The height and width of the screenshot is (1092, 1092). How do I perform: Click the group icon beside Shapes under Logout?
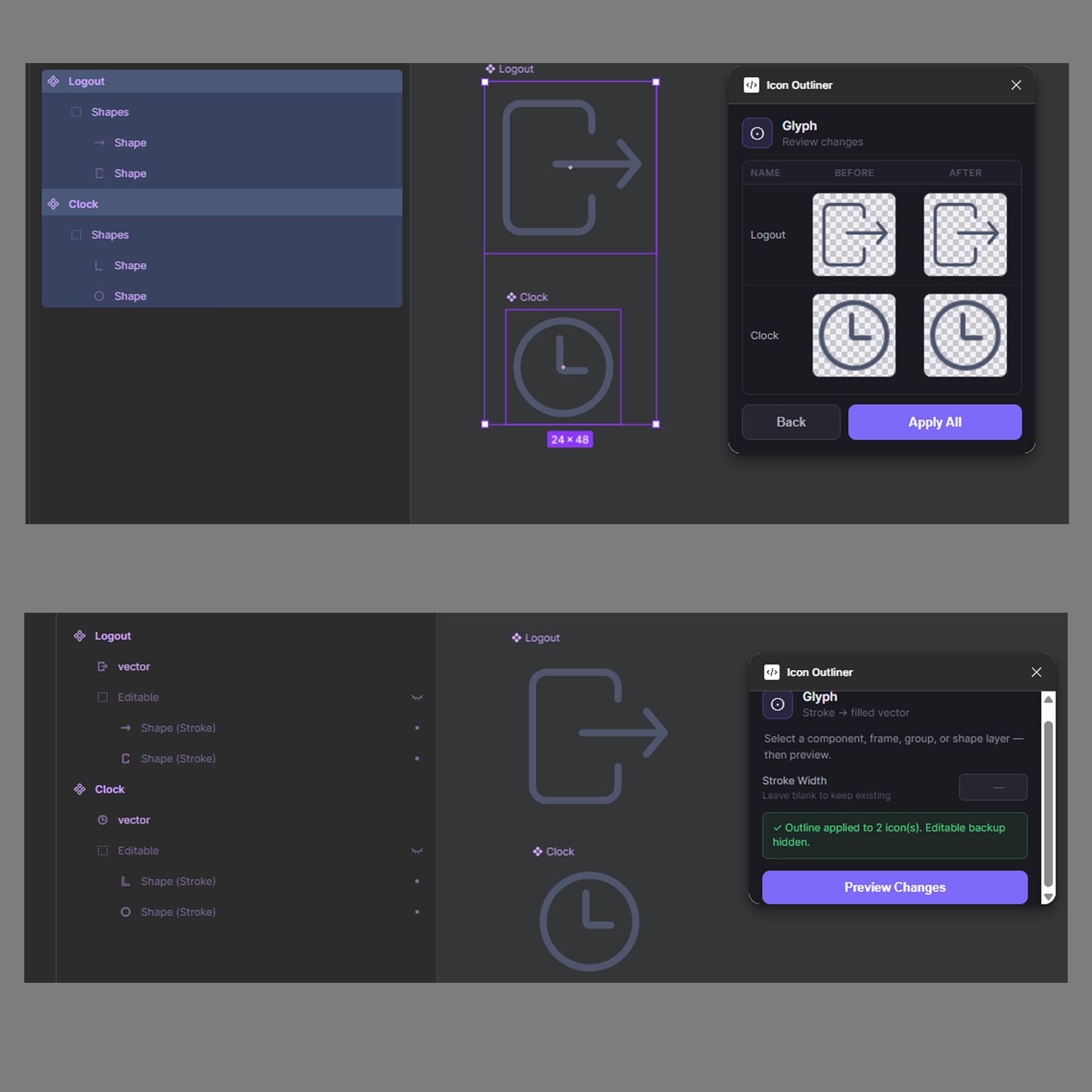pyautogui.click(x=76, y=112)
